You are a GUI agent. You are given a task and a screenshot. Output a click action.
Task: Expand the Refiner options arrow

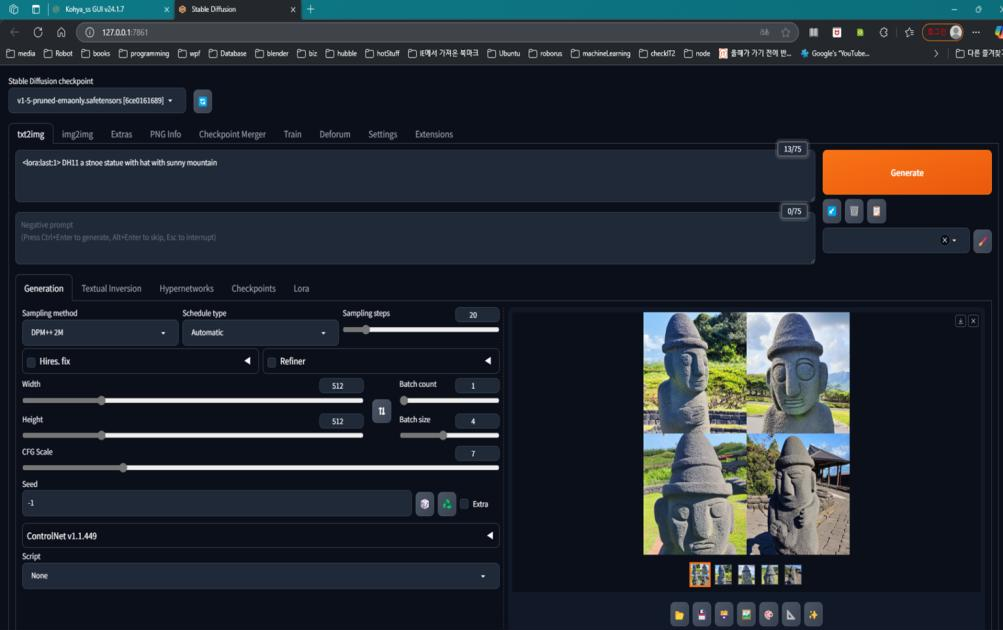pos(488,361)
